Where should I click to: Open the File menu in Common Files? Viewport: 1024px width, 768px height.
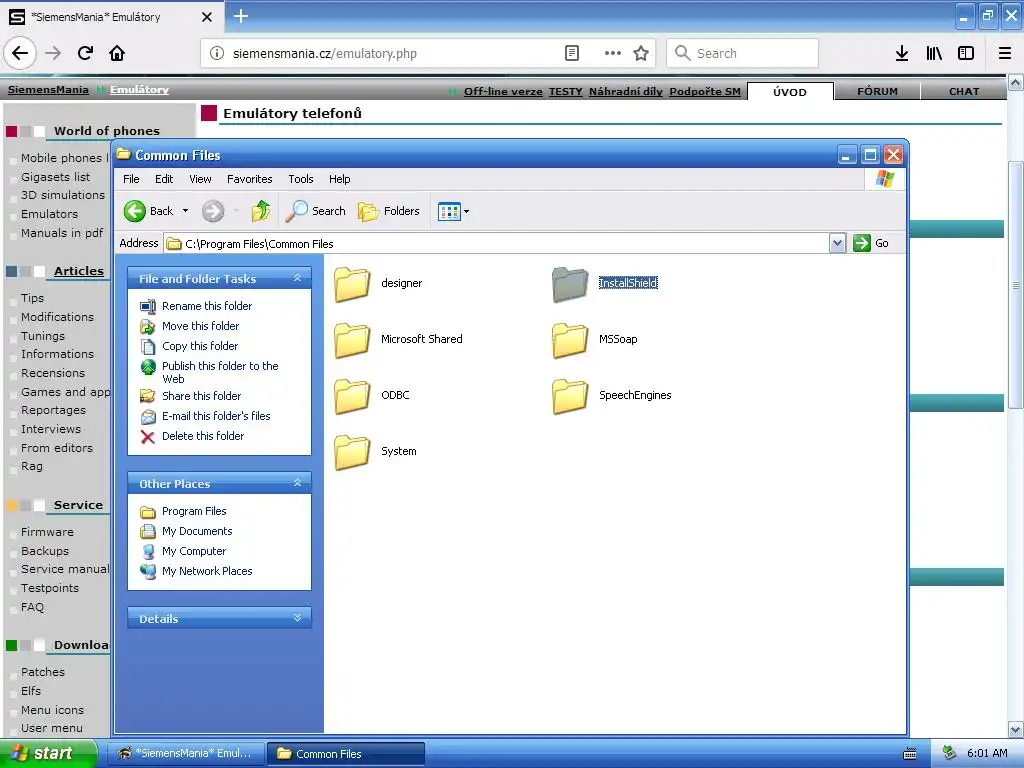(x=131, y=179)
